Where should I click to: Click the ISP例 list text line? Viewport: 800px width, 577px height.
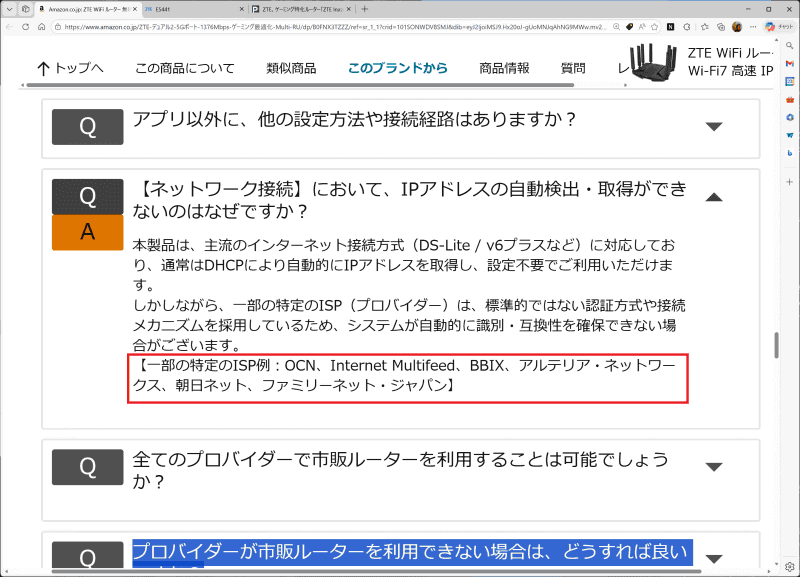tap(404, 375)
